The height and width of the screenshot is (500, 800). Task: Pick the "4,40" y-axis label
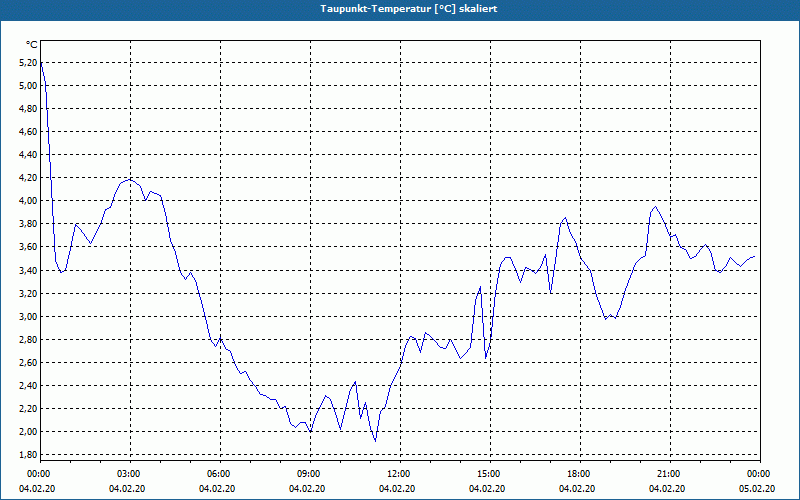point(29,155)
